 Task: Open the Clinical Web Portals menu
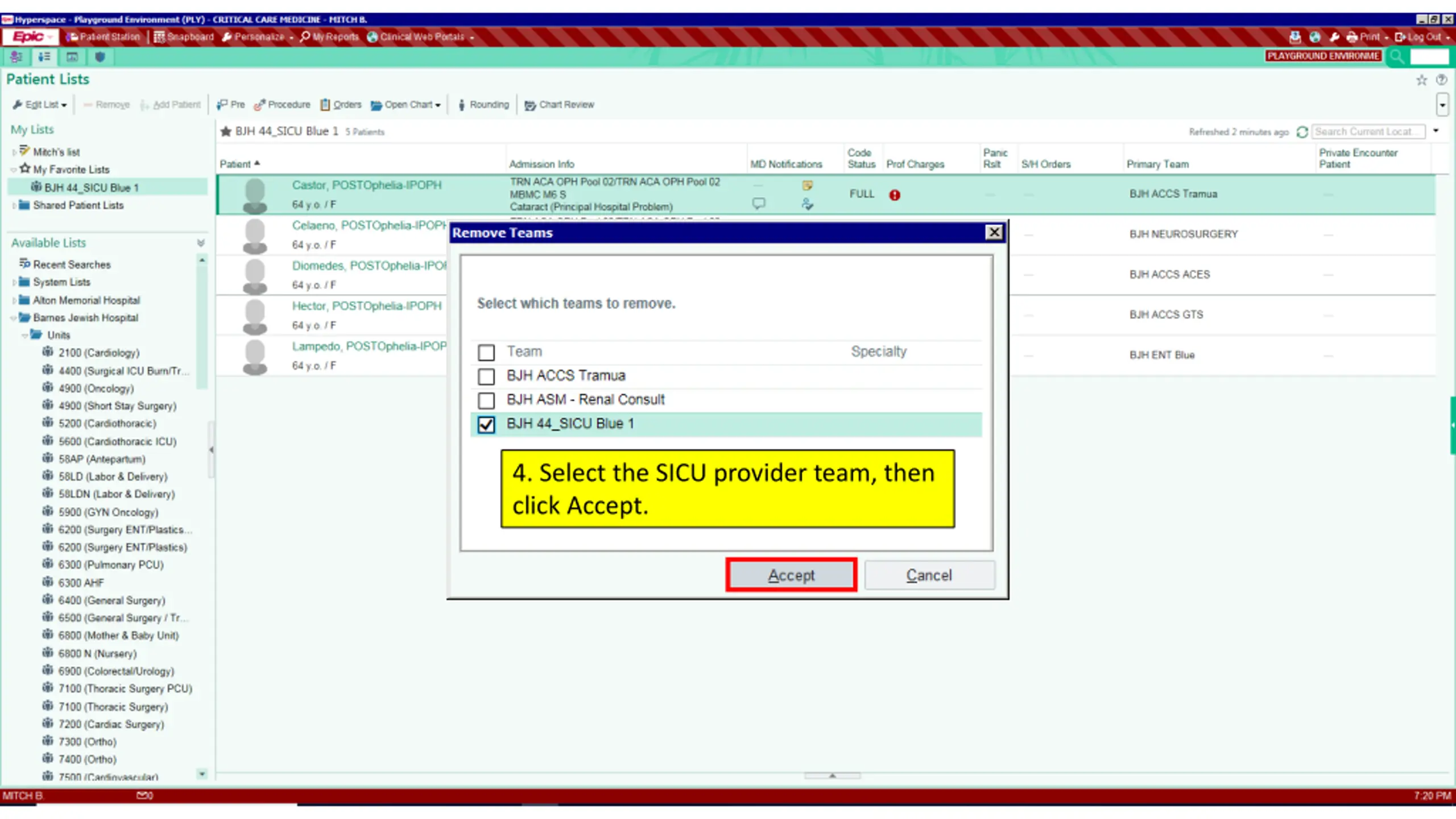pos(420,37)
